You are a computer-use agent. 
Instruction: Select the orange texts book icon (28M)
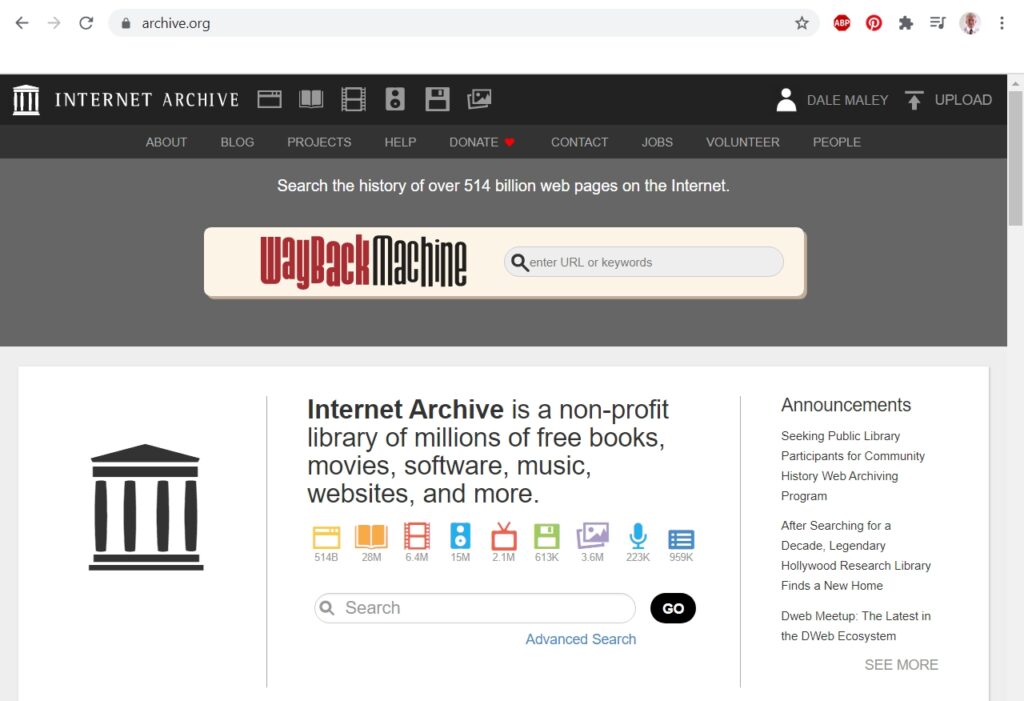[x=371, y=536]
